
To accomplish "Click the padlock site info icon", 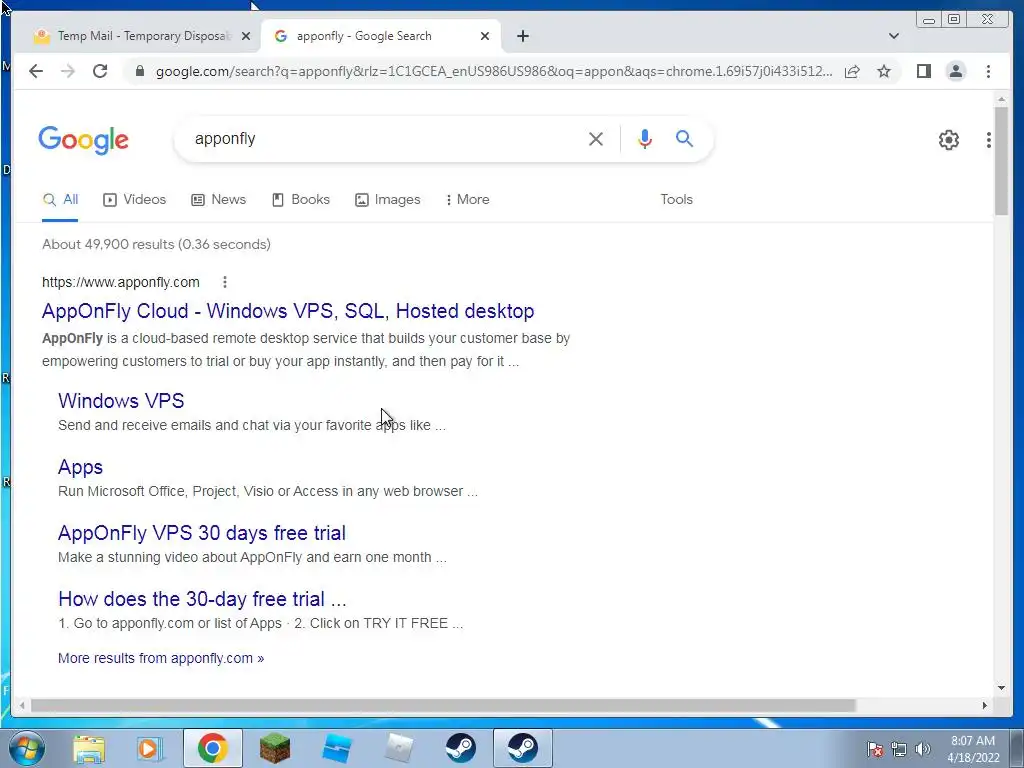I will pos(139,71).
